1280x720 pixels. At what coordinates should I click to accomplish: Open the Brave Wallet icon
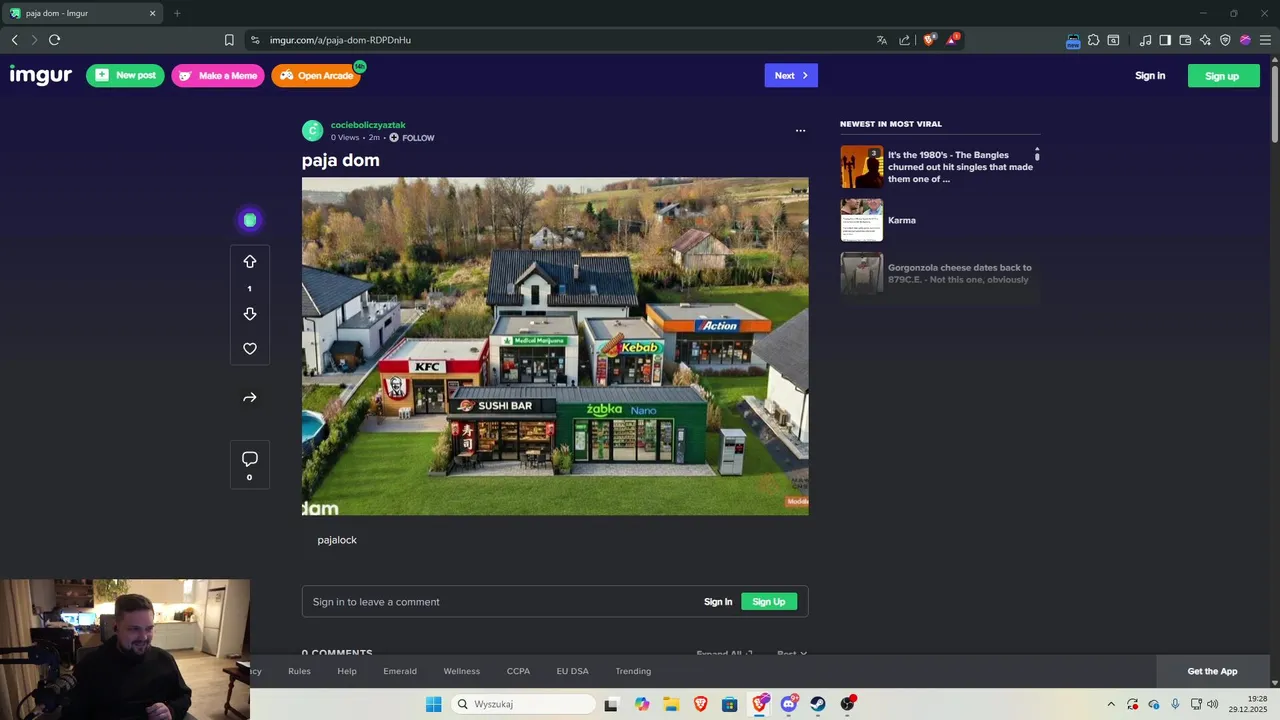click(x=1185, y=40)
